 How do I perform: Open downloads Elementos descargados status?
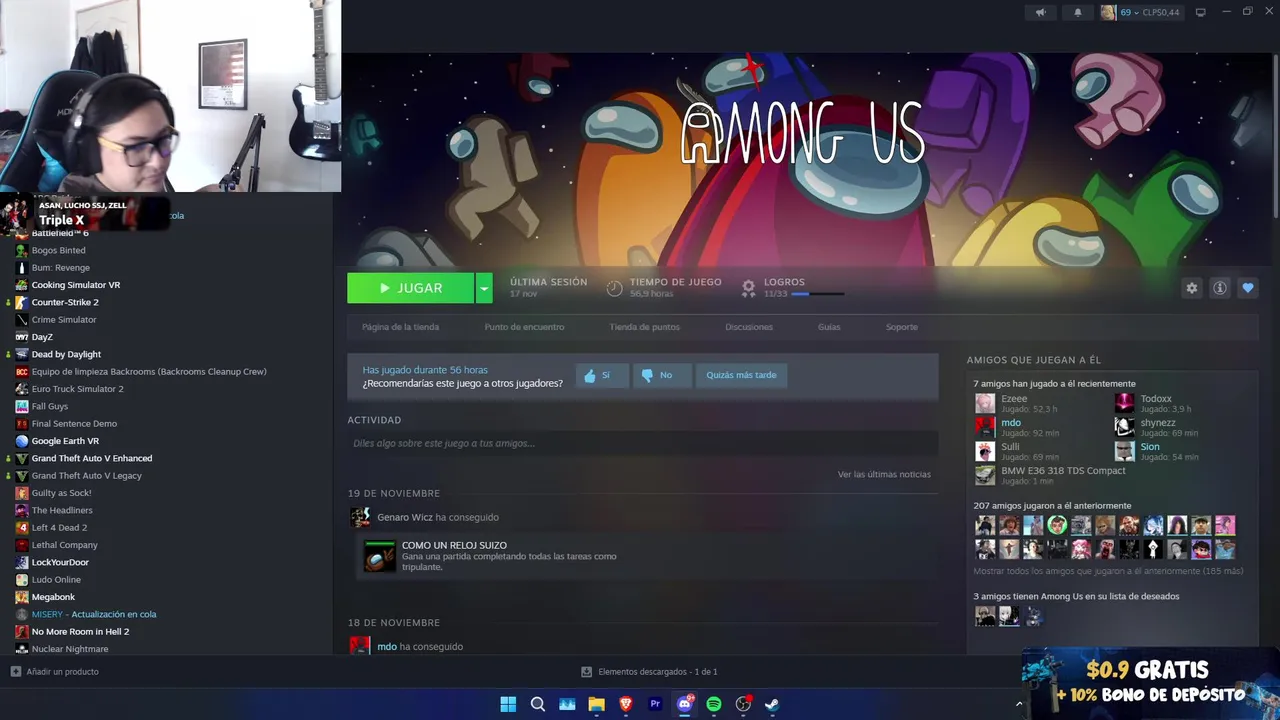click(x=650, y=672)
